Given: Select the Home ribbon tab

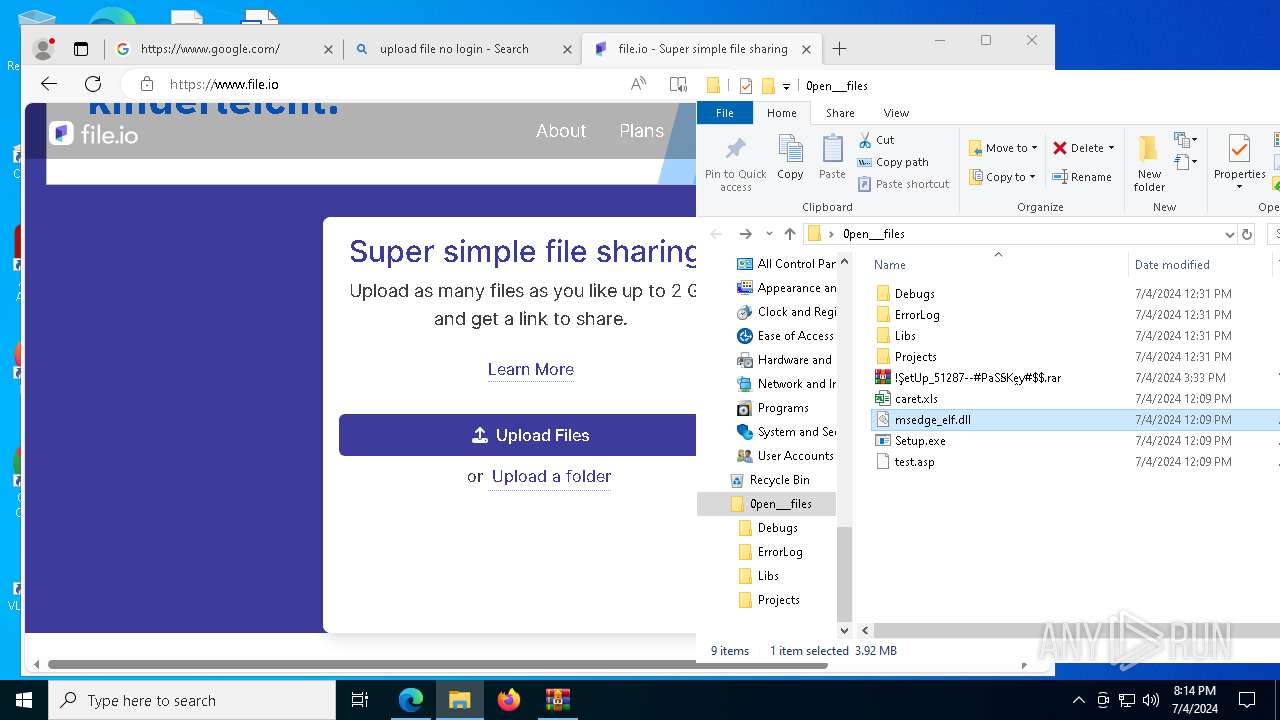Looking at the screenshot, I should click(x=782, y=113).
